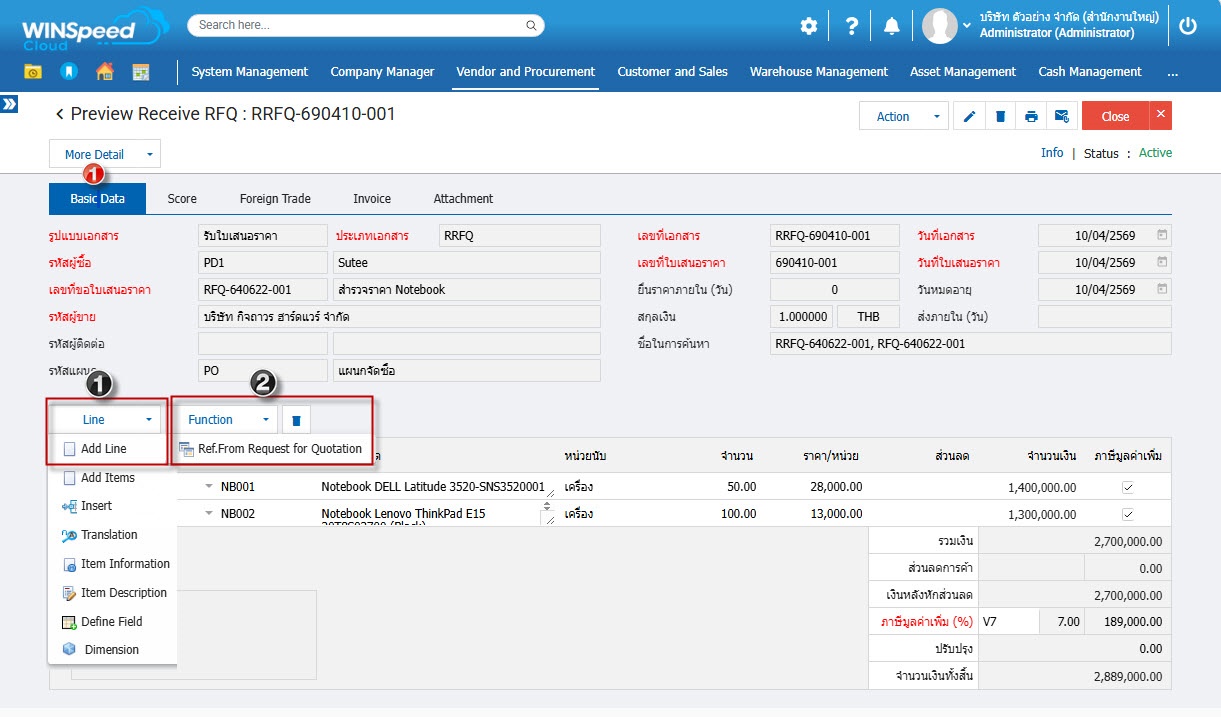
Task: Expand the left sidebar double-arrow panel
Action: tap(9, 104)
